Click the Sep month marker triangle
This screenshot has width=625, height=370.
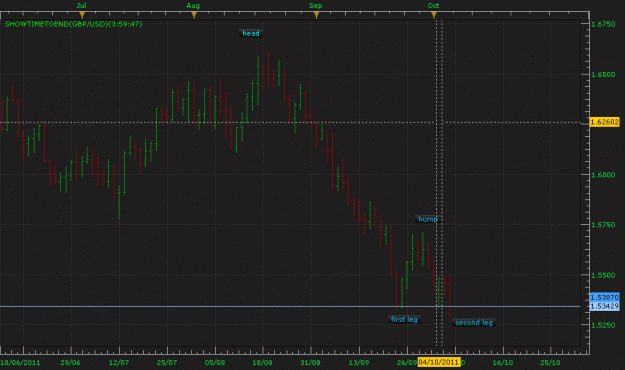pos(316,15)
